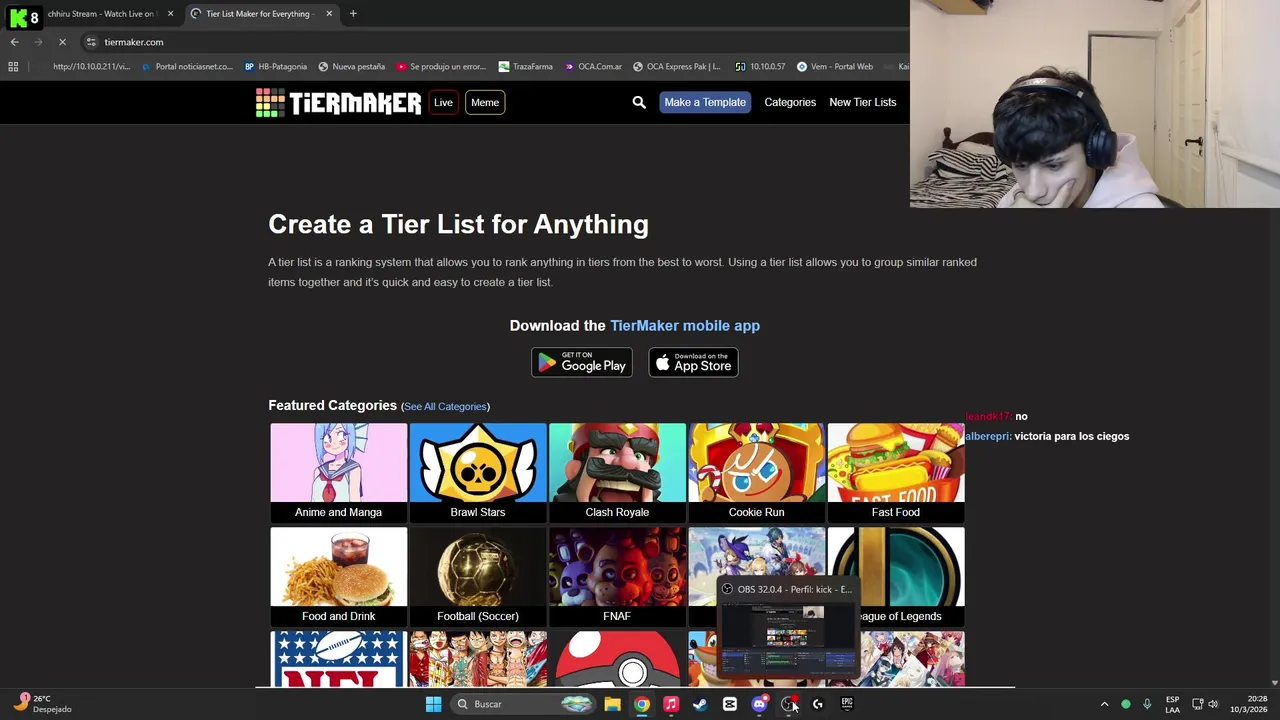
Task: Open the Live menu button
Action: coord(443,102)
